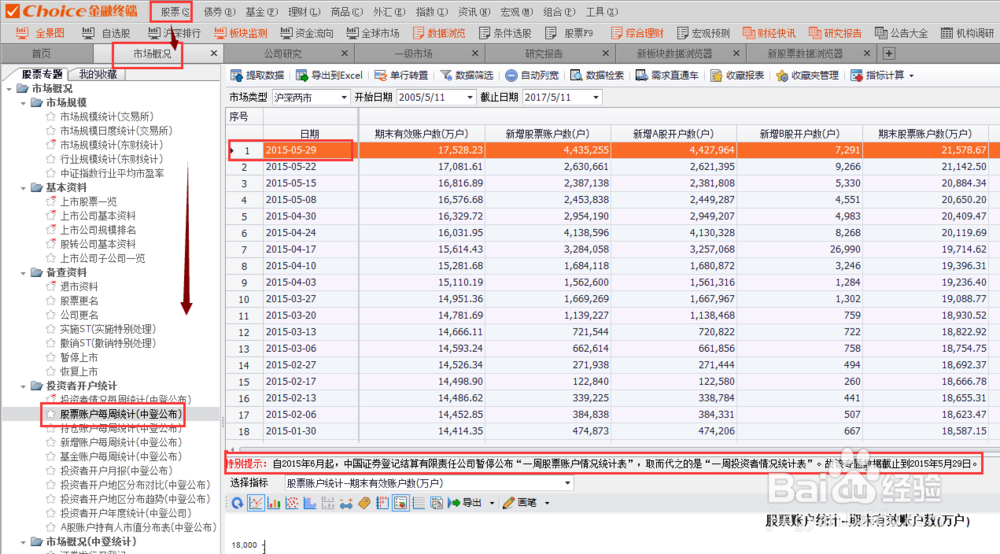Collapse the 投资者开户统计 tree folder
This screenshot has width=1000, height=554.
(x=23, y=386)
